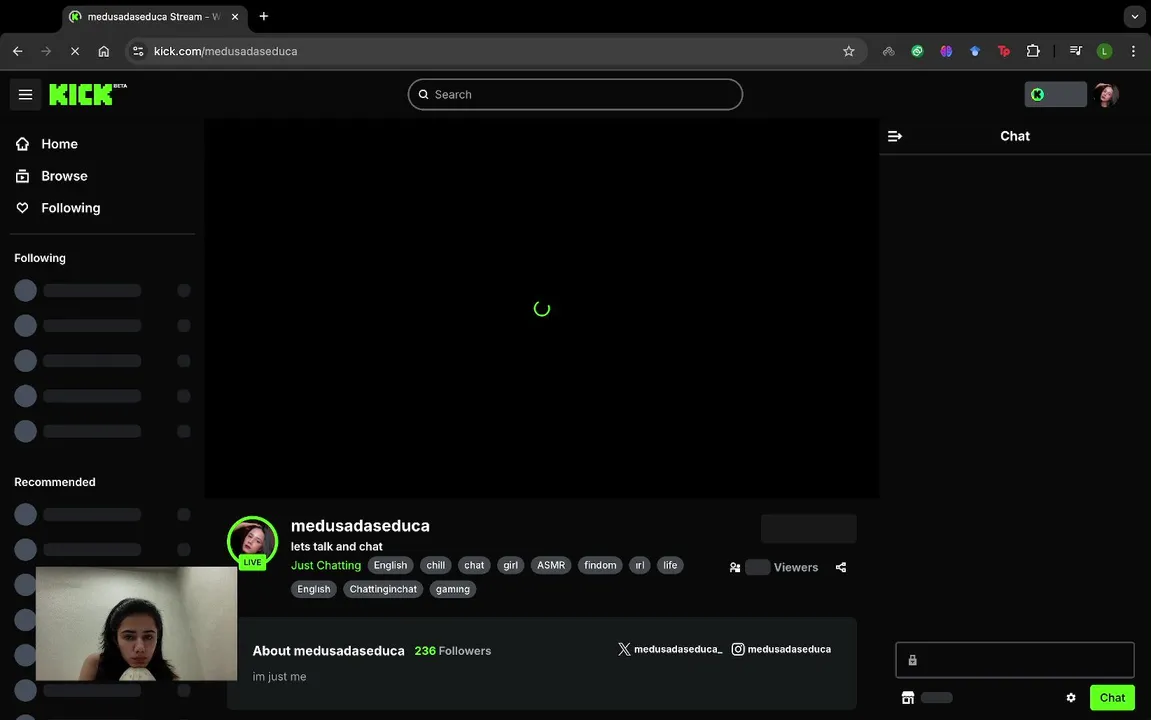The height and width of the screenshot is (720, 1151).
Task: Click the gray cloud extension icon
Action: pos(888,51)
